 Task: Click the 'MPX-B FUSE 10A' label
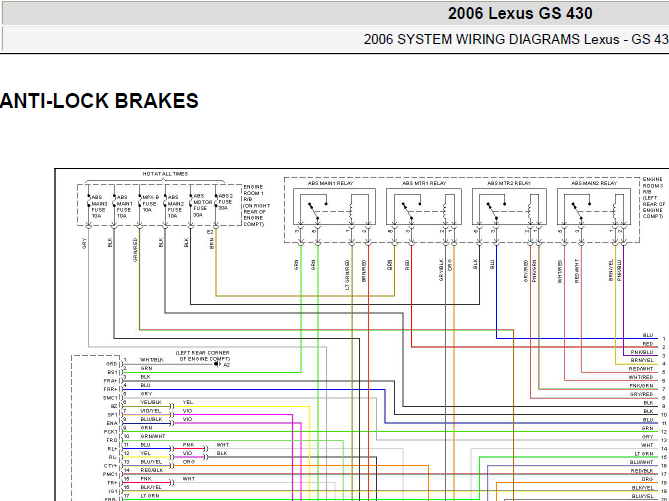tap(150, 204)
